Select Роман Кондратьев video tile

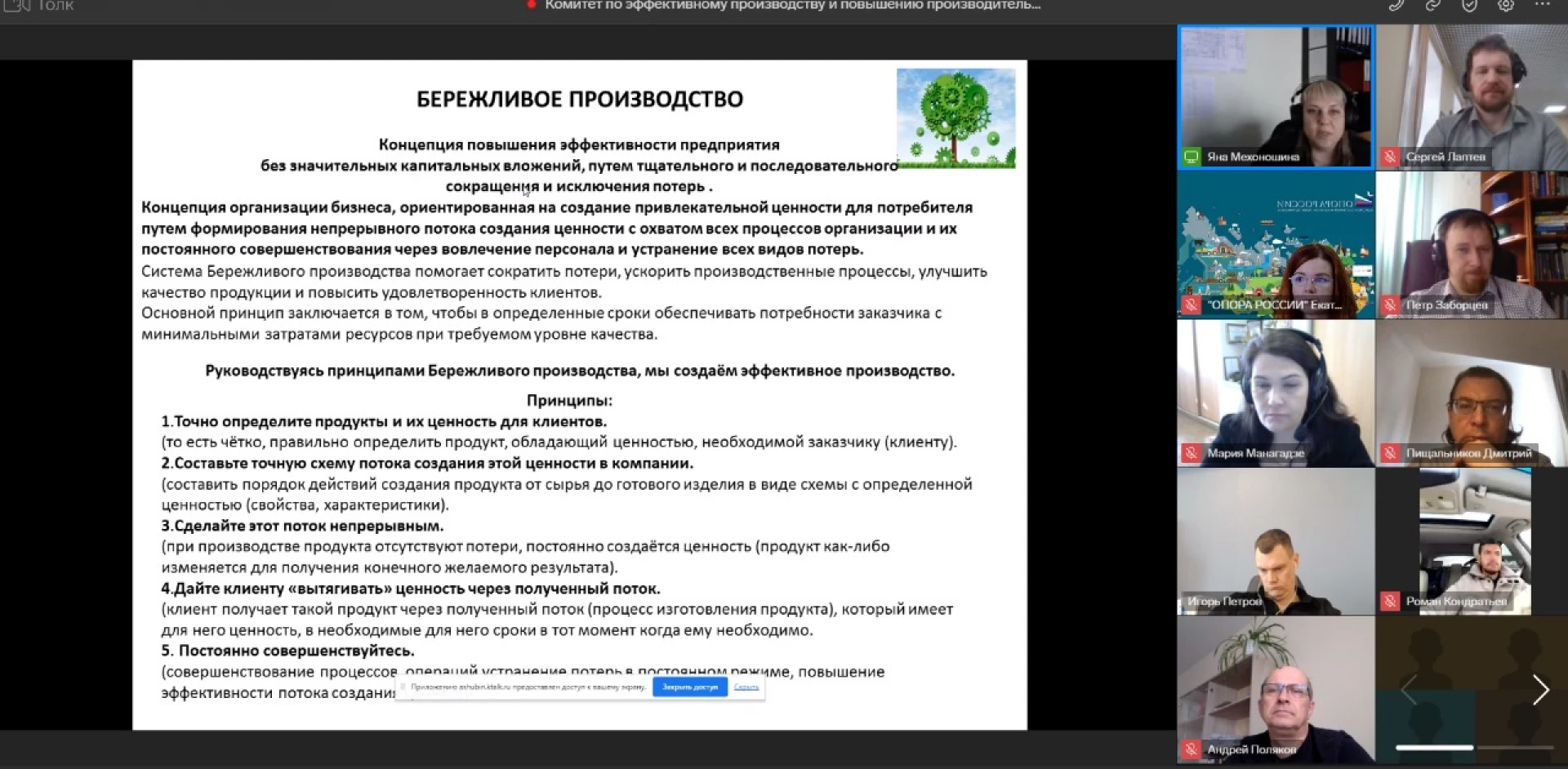(x=1472, y=541)
